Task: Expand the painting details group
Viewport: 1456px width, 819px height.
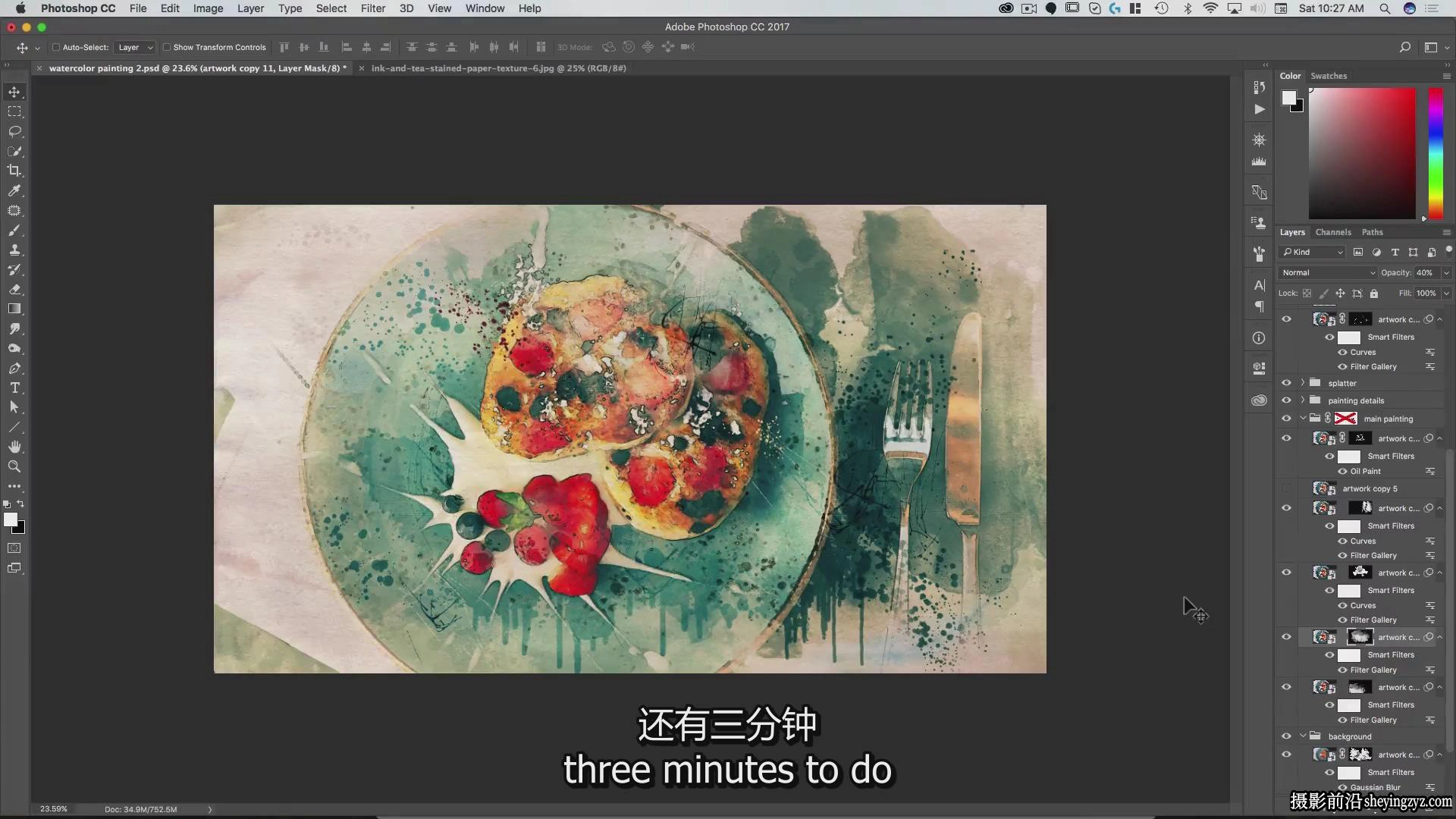Action: [1303, 400]
